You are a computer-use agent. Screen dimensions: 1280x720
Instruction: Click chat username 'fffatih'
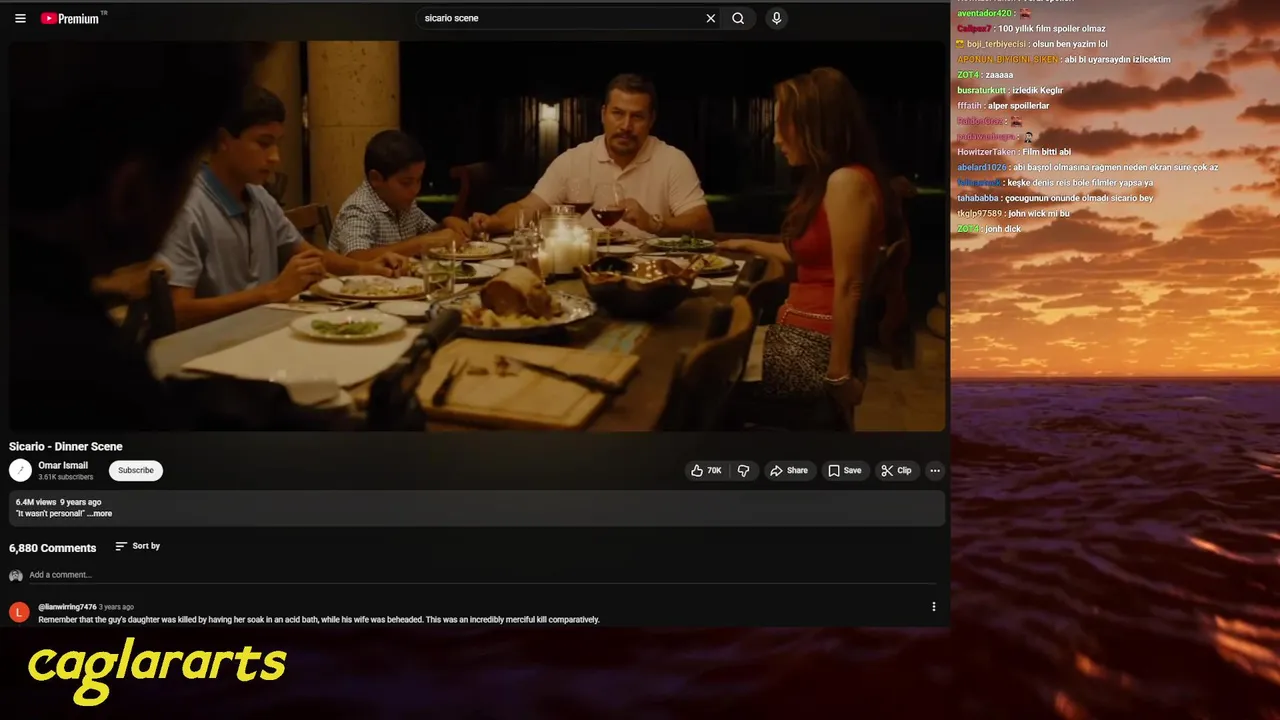pyautogui.click(x=969, y=105)
